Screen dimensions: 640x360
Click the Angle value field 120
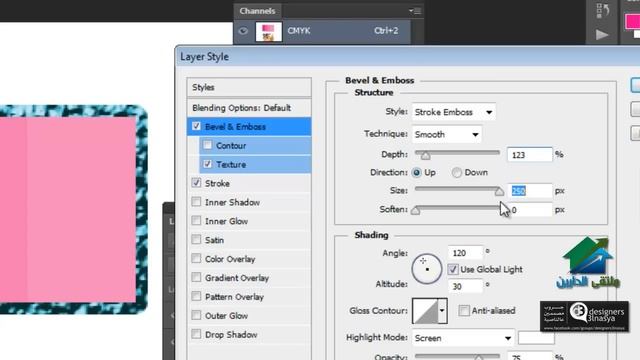[465, 253]
